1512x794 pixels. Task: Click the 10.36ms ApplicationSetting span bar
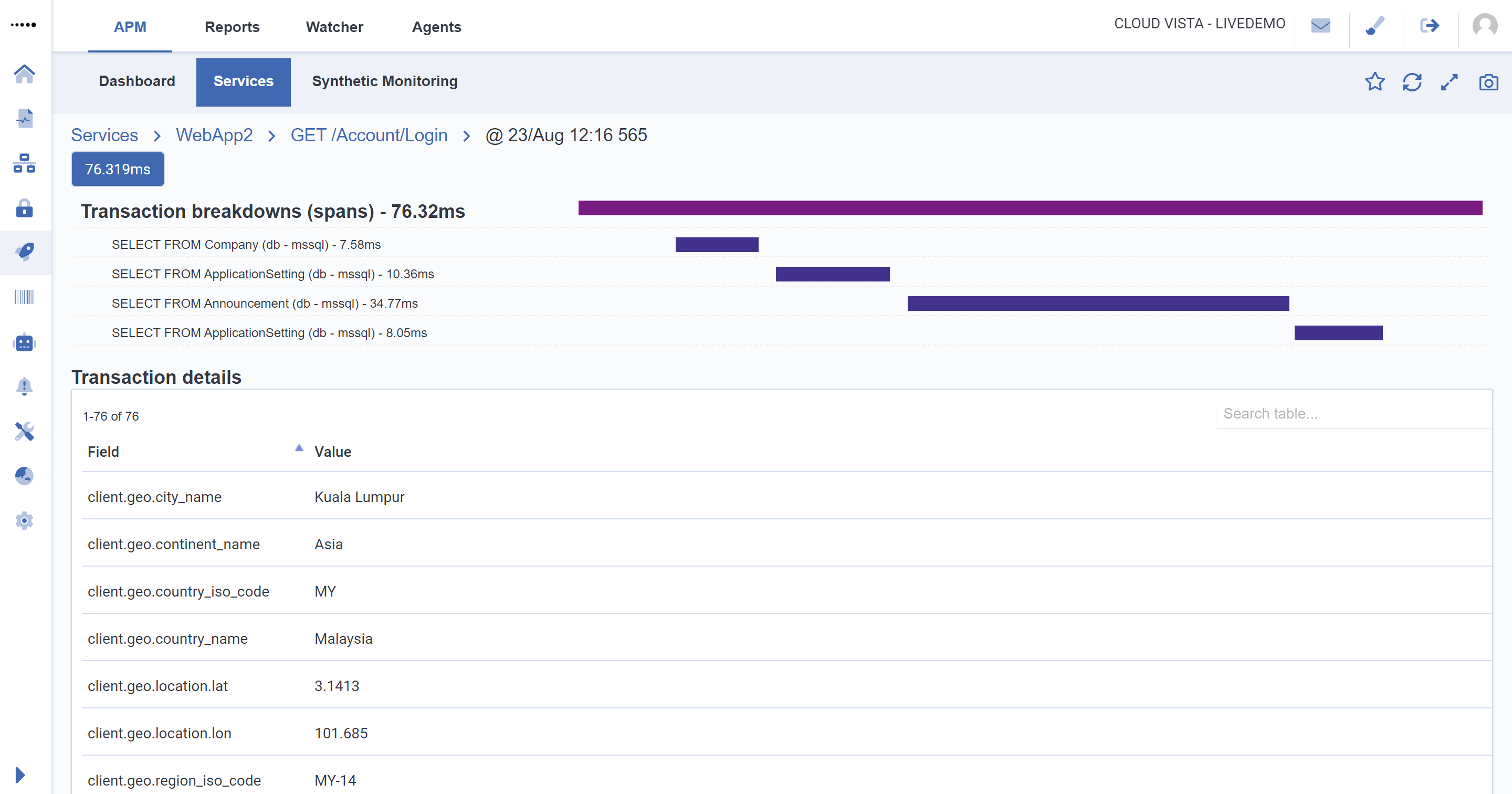pyautogui.click(x=832, y=274)
